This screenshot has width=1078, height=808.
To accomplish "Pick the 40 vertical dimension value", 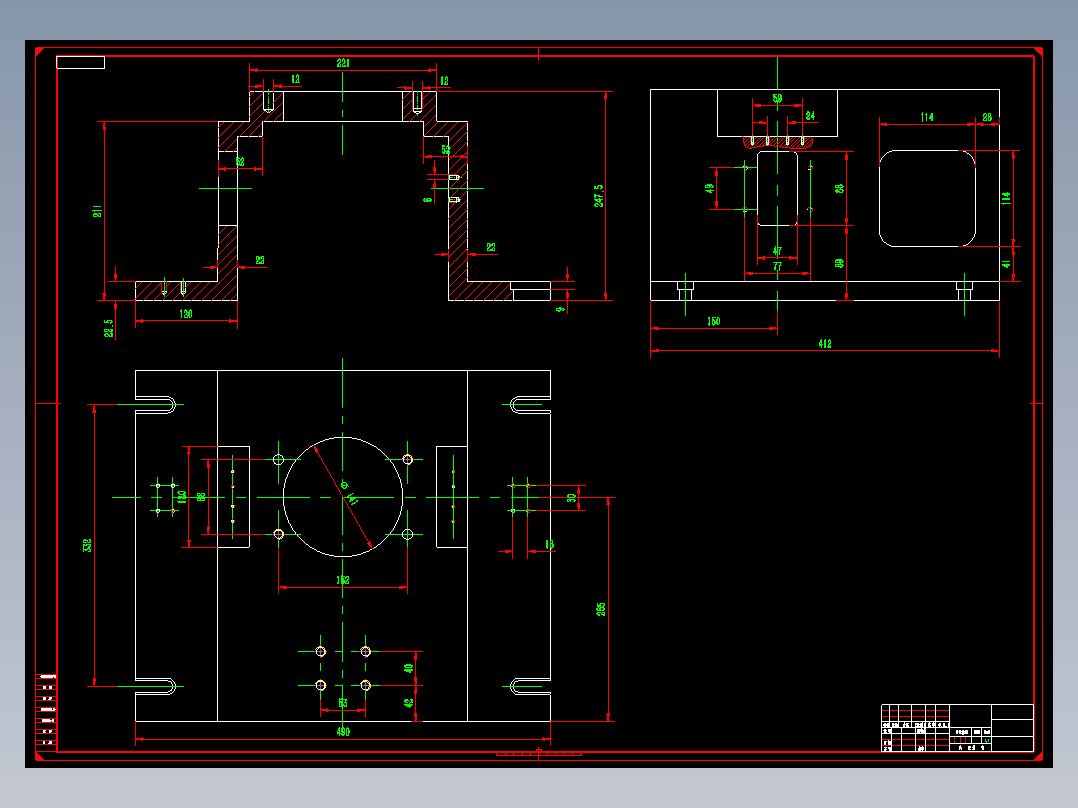I will [x=409, y=668].
